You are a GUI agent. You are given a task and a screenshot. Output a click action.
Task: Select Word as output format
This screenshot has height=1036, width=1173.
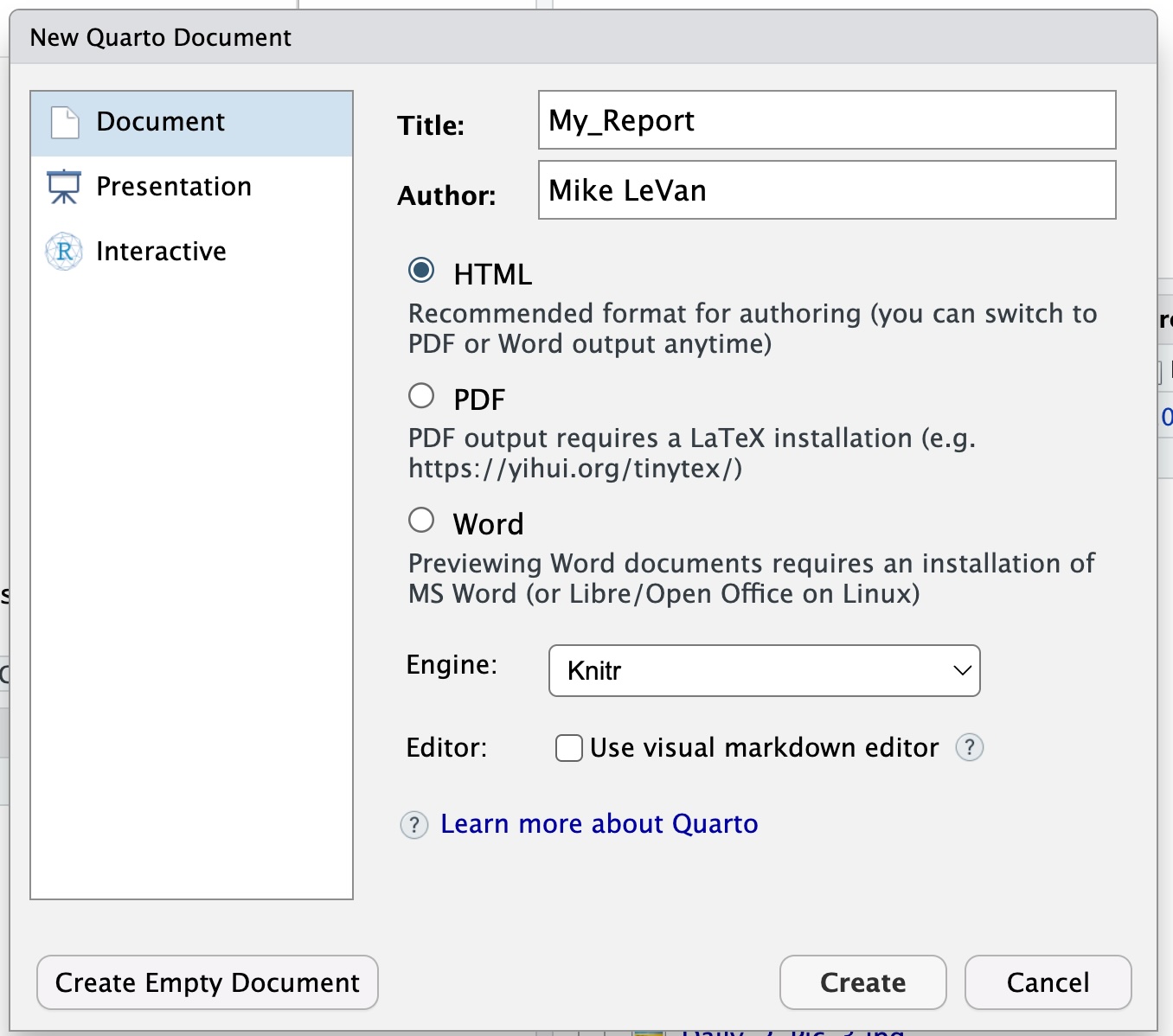(421, 521)
